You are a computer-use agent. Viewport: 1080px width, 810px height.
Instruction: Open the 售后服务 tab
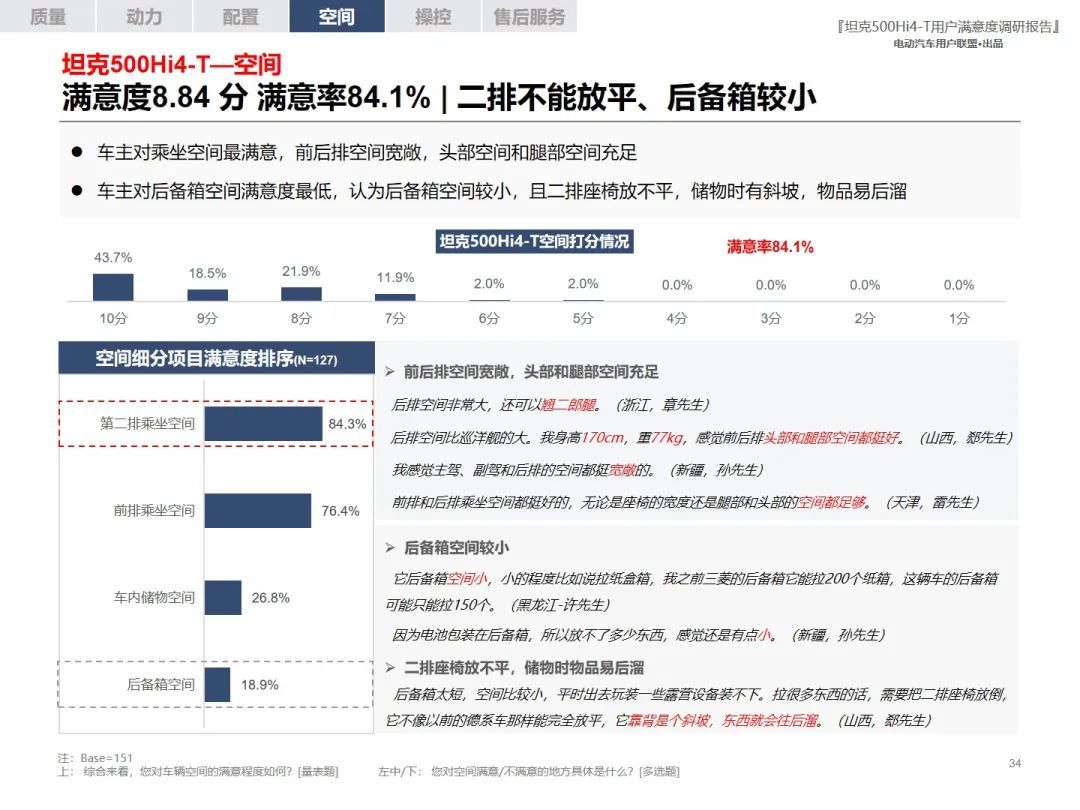pos(530,16)
